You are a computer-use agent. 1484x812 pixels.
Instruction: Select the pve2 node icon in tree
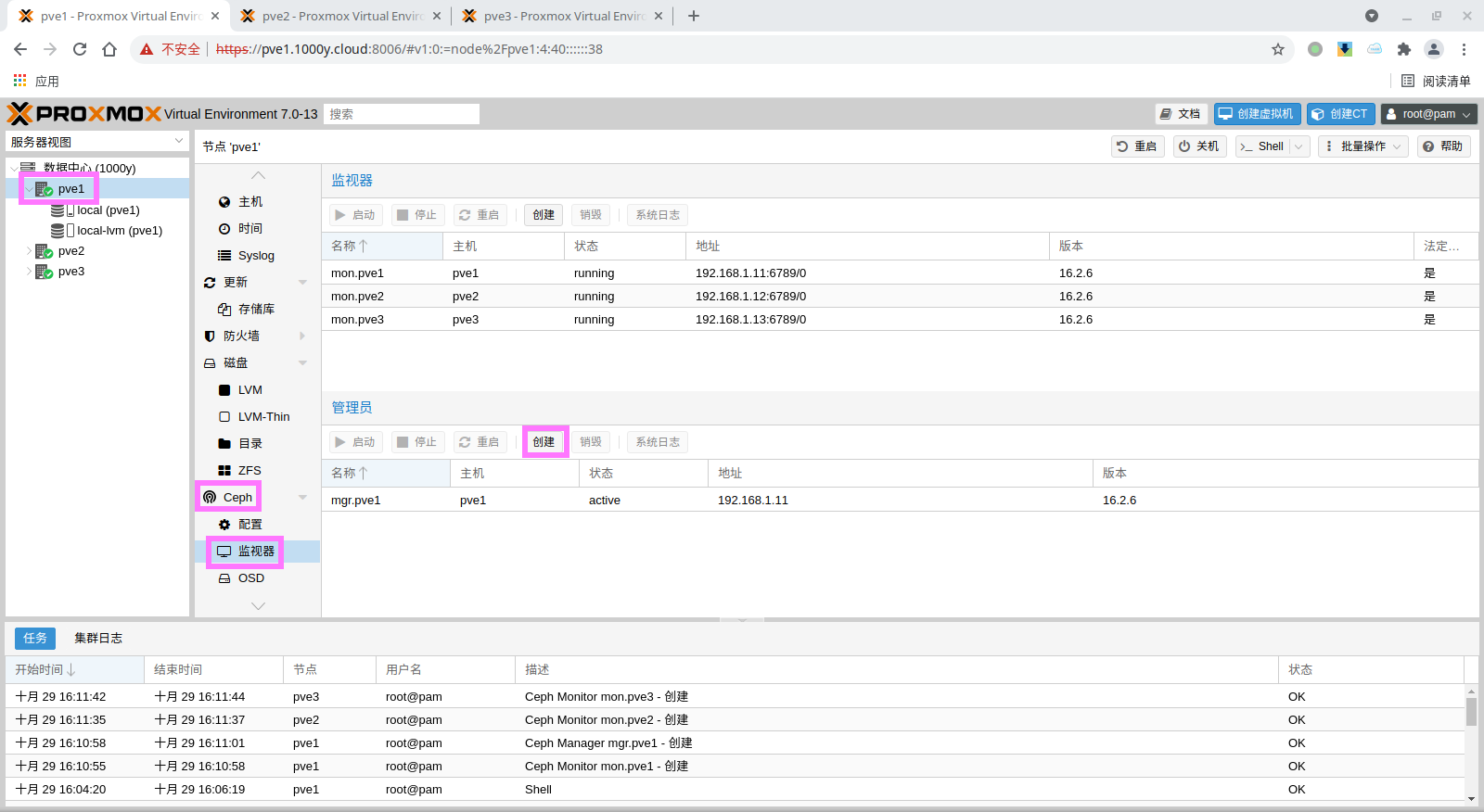tap(44, 251)
